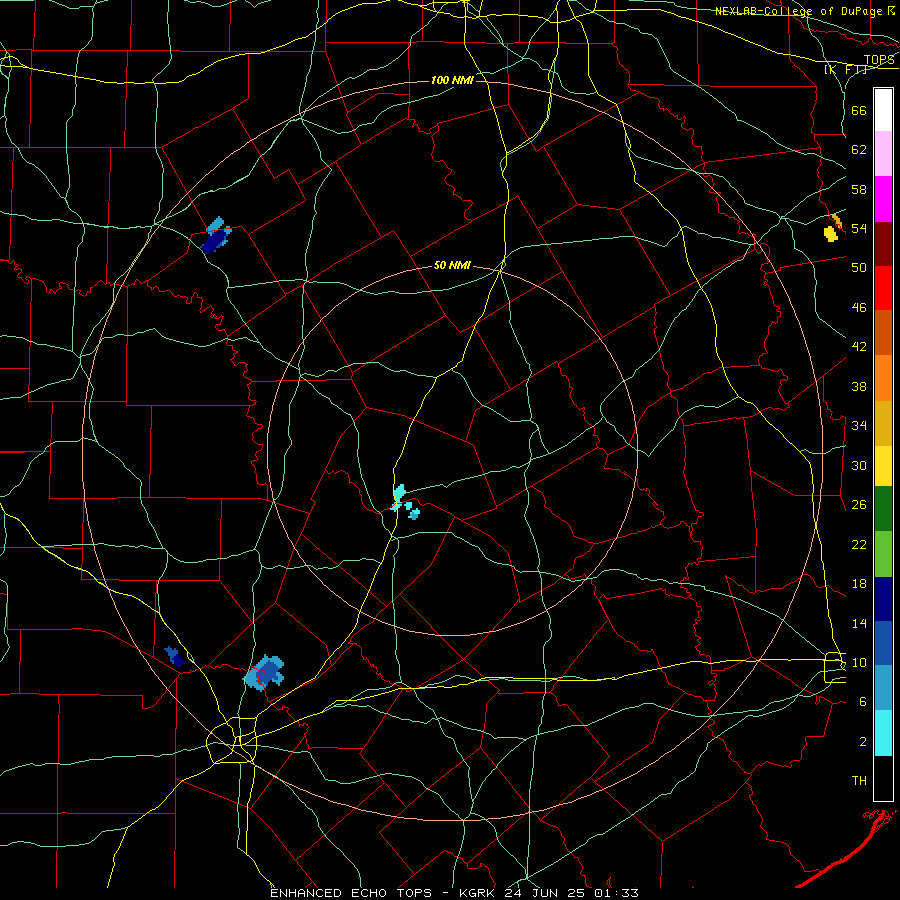Click the '100 NMI' range ring label
This screenshot has width=900, height=900.
pyautogui.click(x=452, y=80)
